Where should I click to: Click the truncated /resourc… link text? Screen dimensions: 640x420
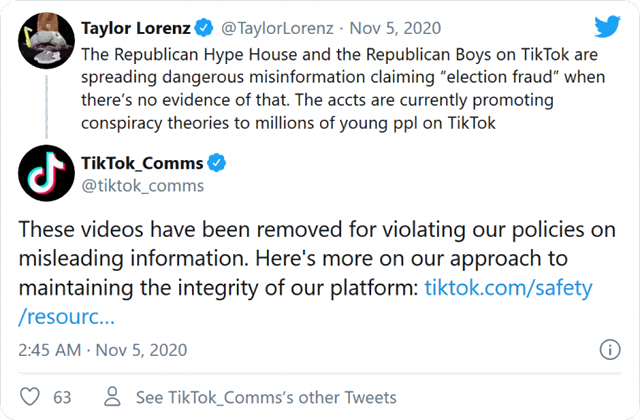tap(67, 315)
